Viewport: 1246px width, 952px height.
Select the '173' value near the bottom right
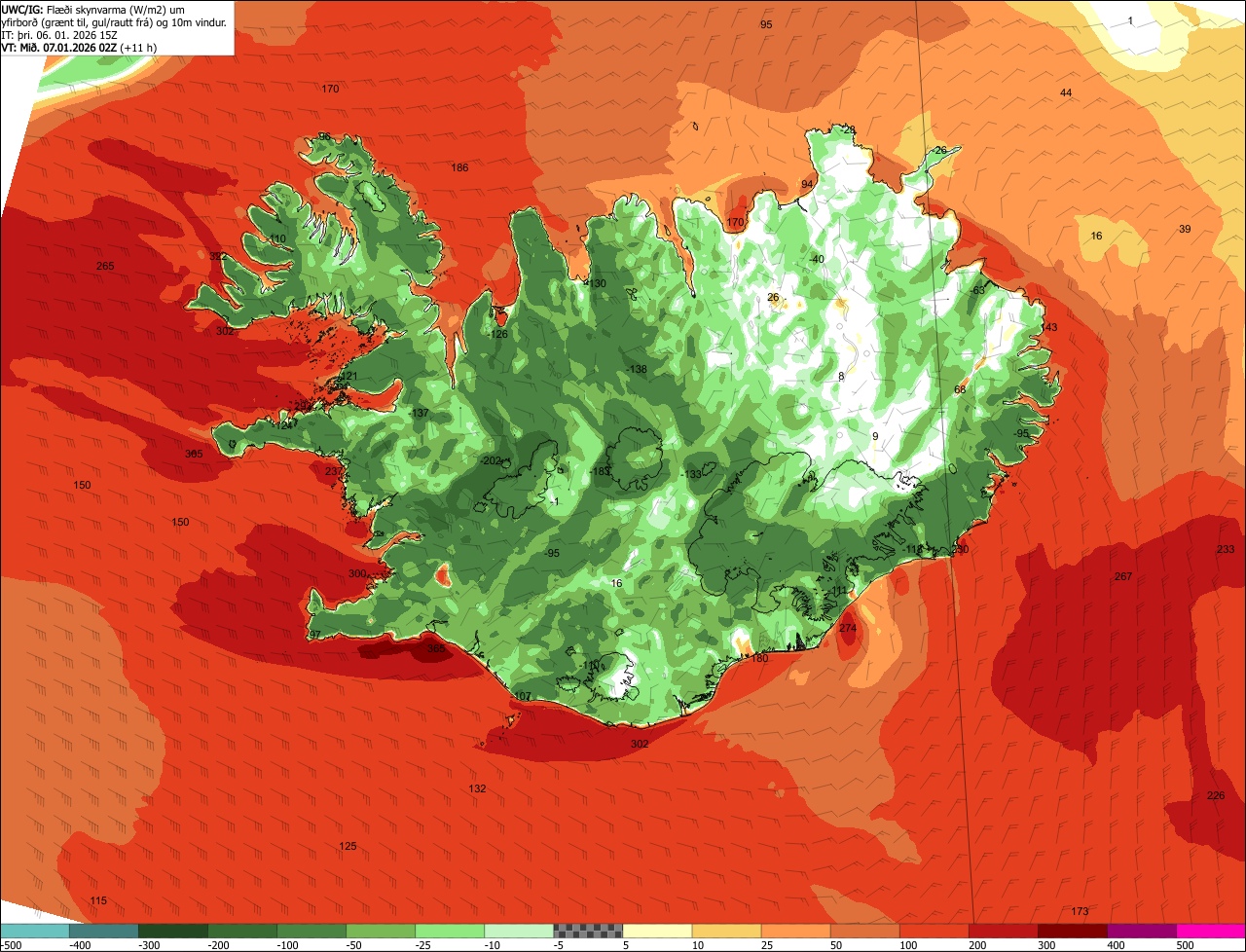1080,911
